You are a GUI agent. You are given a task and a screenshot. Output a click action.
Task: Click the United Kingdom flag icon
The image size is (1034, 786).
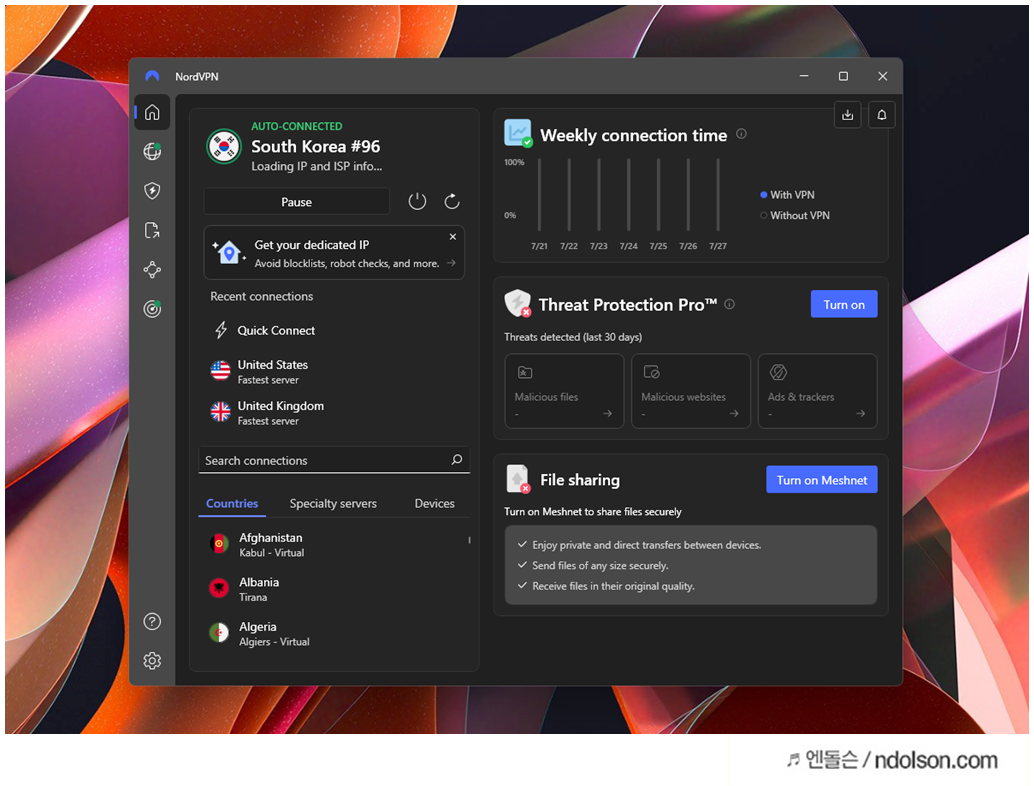pos(220,411)
